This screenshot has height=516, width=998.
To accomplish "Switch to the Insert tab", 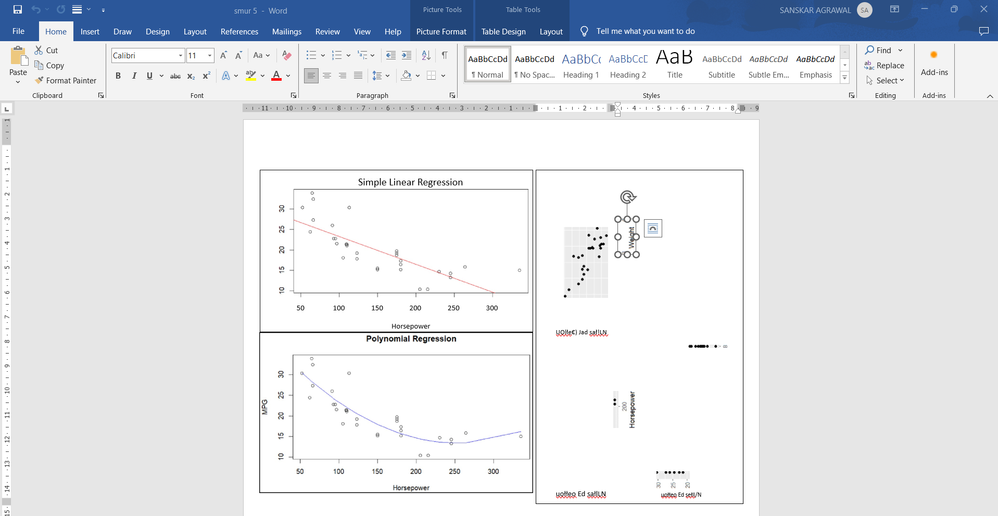I will pos(90,31).
